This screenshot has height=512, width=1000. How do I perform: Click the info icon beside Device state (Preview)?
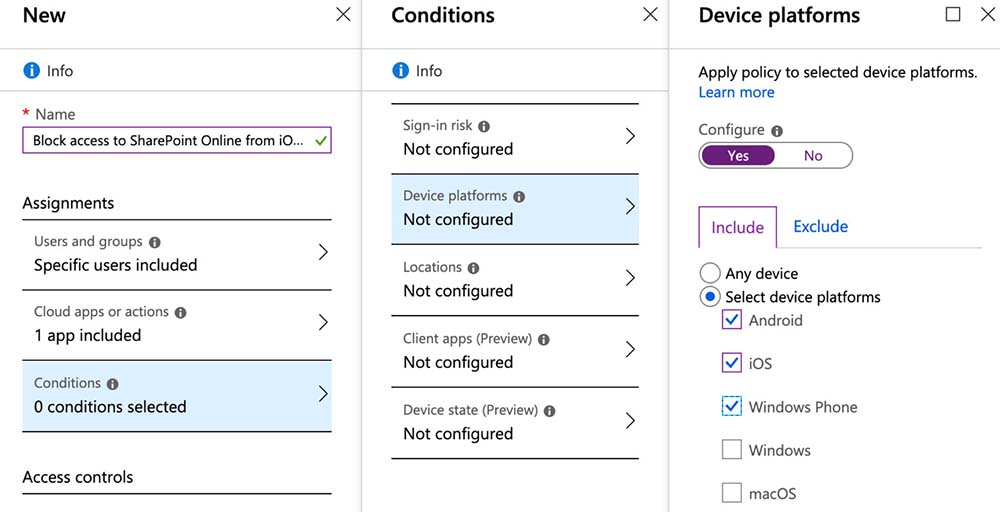point(549,411)
